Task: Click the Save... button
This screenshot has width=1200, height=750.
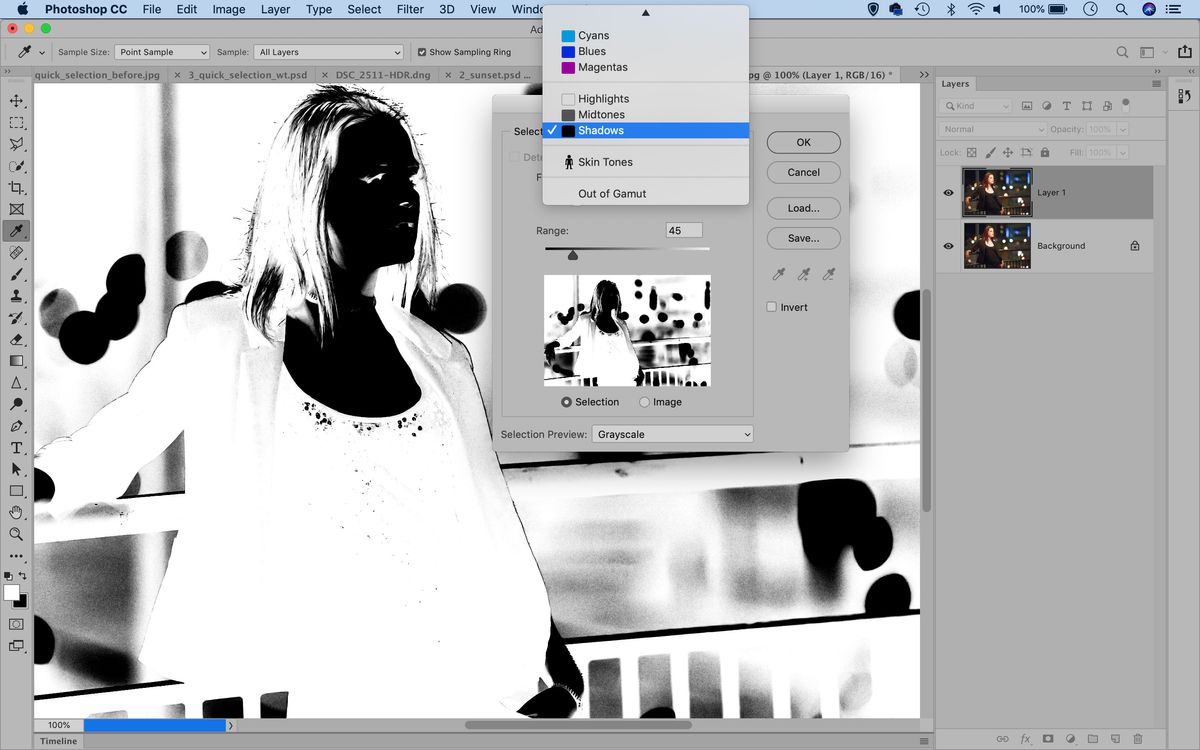Action: pos(803,238)
